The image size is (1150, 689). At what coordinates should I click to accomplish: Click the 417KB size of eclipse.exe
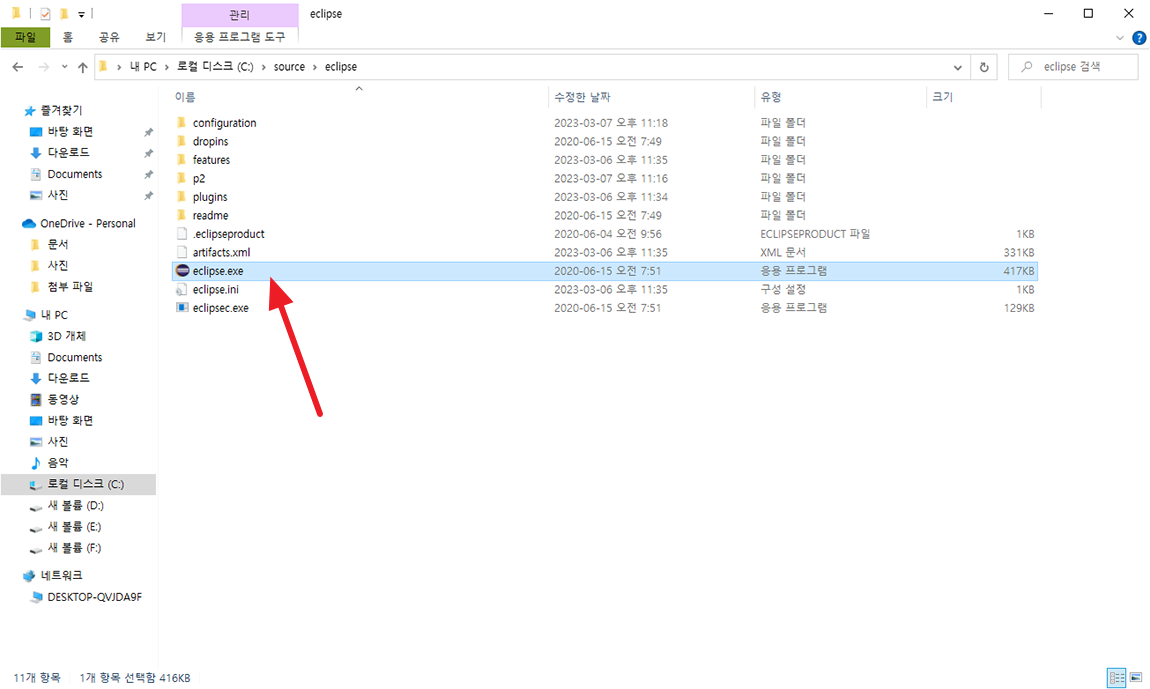(x=1019, y=271)
